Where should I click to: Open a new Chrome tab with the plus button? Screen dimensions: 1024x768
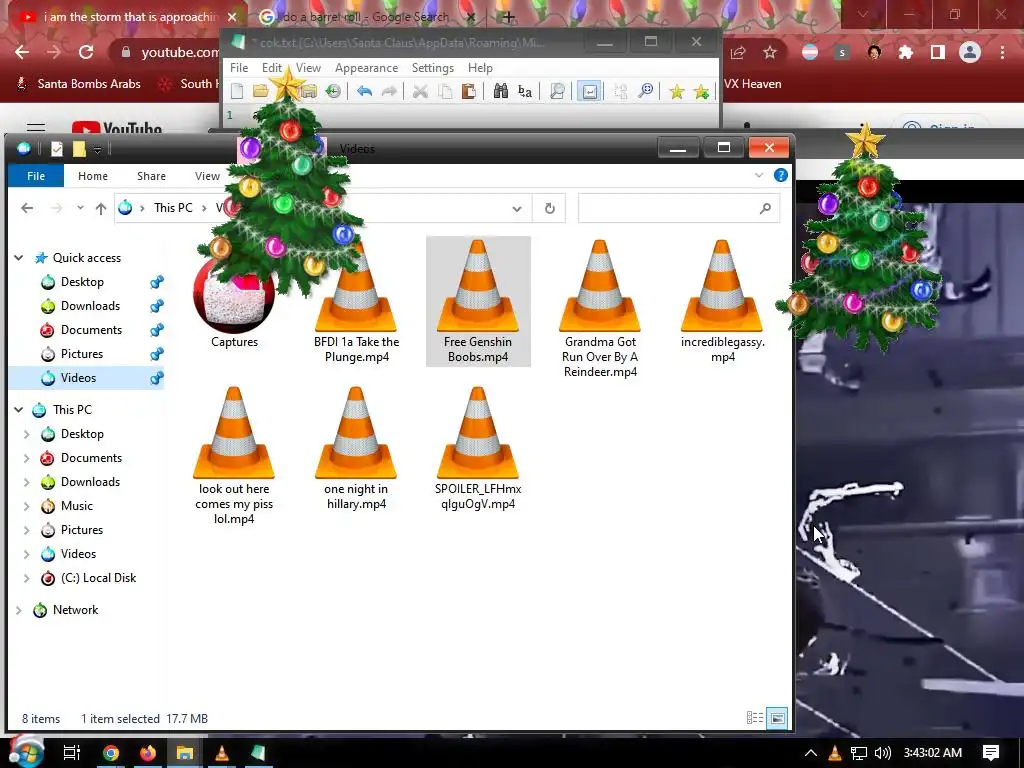tap(509, 17)
